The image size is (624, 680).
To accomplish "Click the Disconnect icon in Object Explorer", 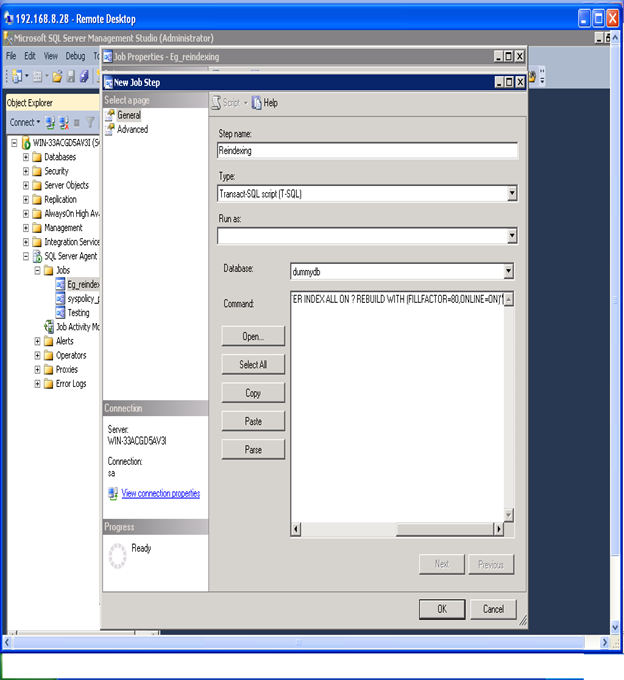I will (x=64, y=123).
